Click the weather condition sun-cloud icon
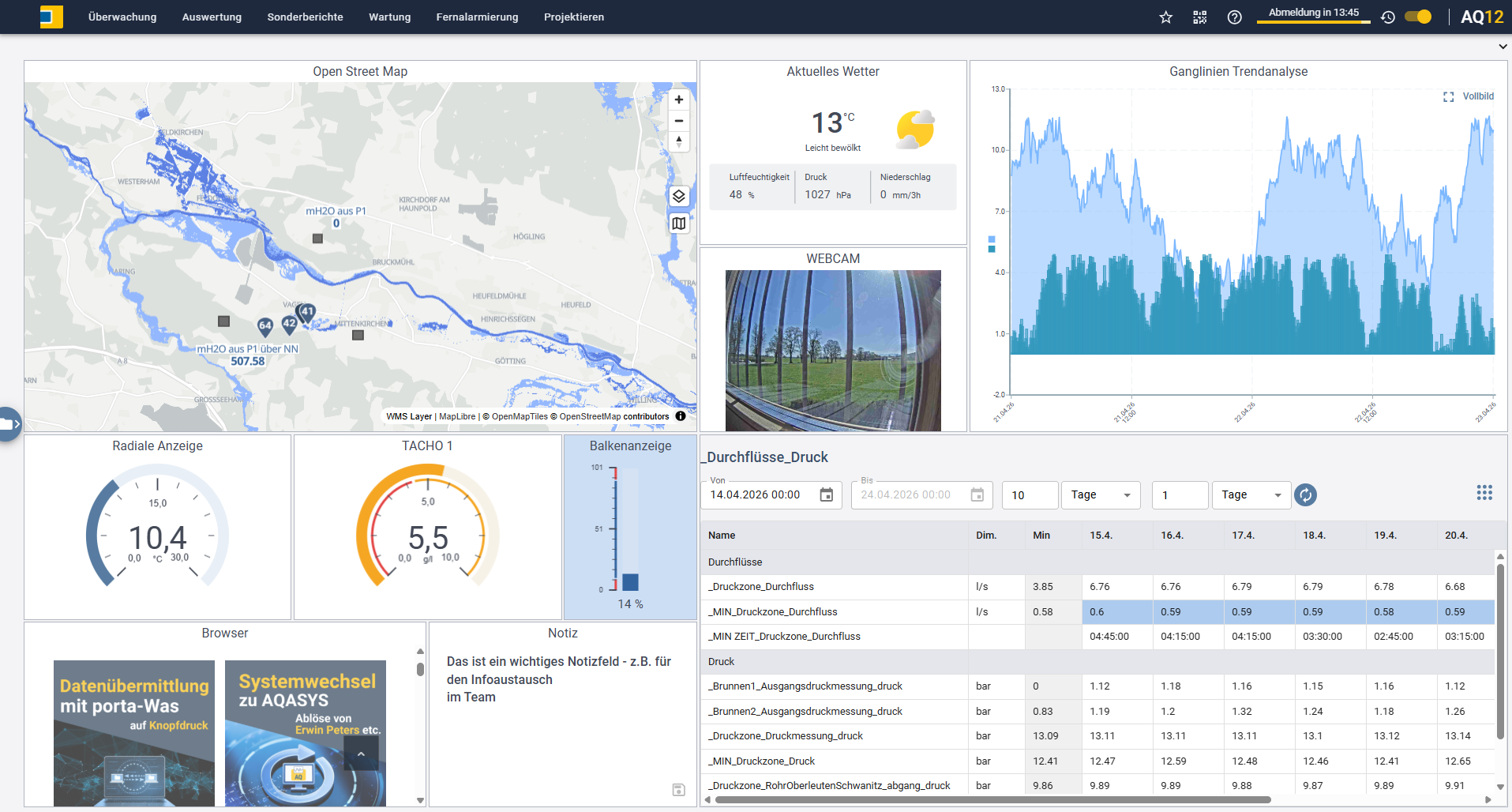 (x=915, y=130)
